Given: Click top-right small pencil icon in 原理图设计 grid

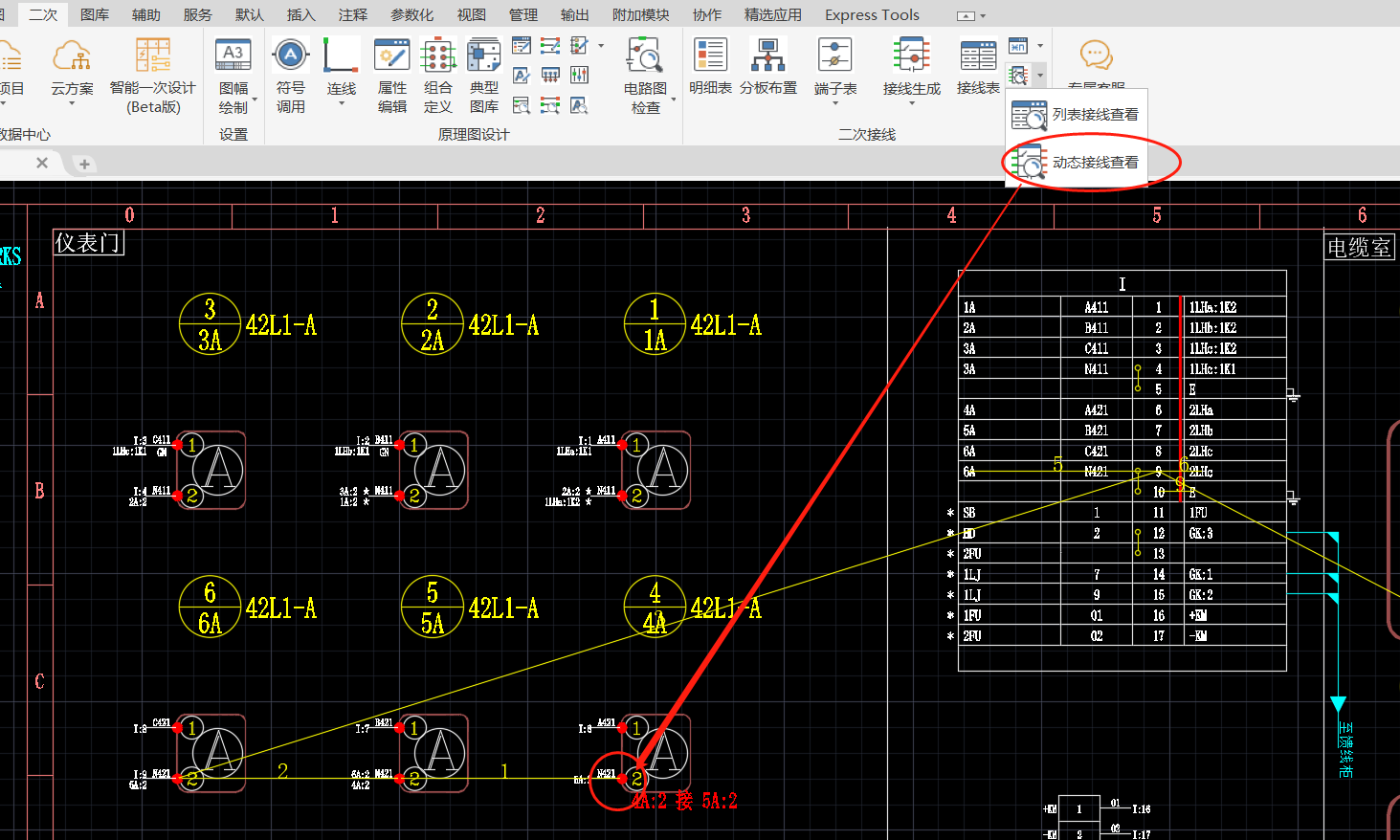Looking at the screenshot, I should click(579, 46).
